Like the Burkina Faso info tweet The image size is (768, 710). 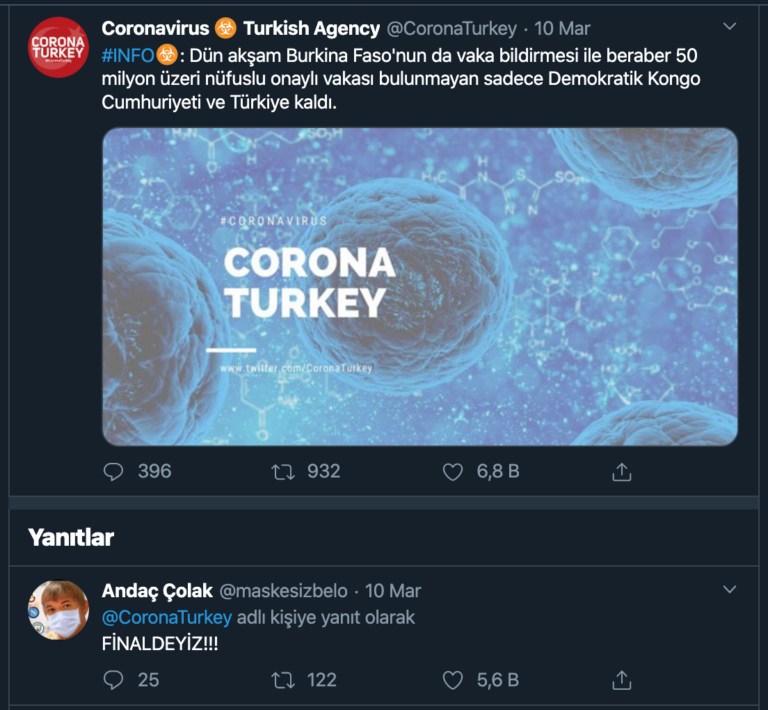[453, 472]
